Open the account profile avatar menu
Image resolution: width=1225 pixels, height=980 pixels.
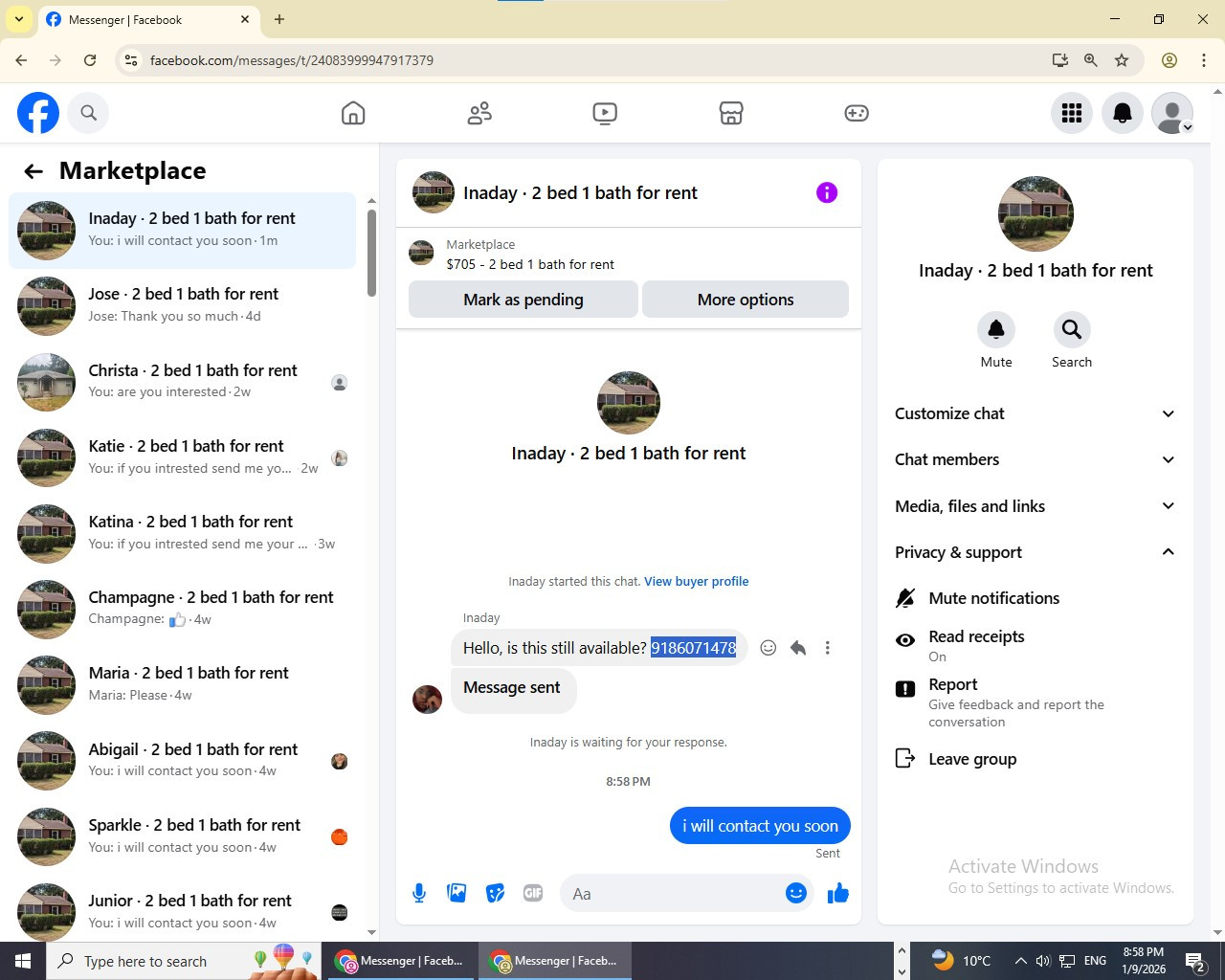[1172, 113]
